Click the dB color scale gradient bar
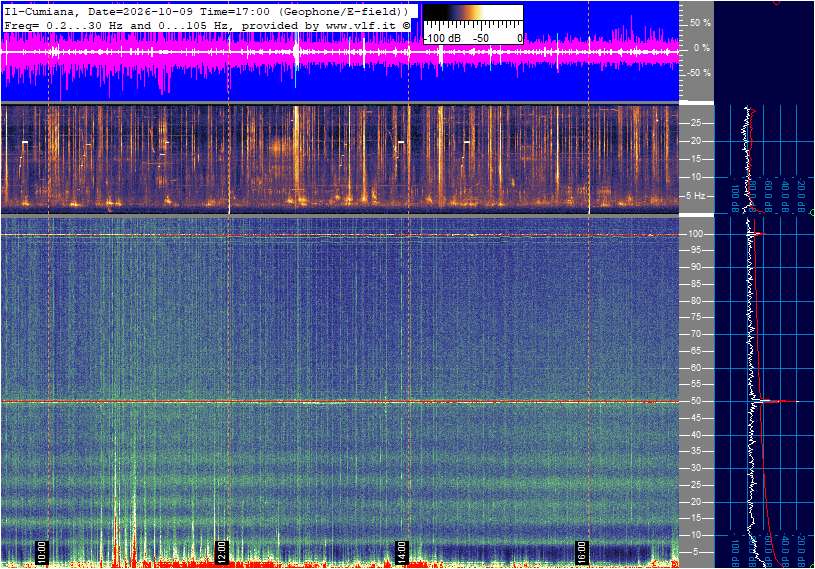The width and height of the screenshot is (815, 569). 473,14
